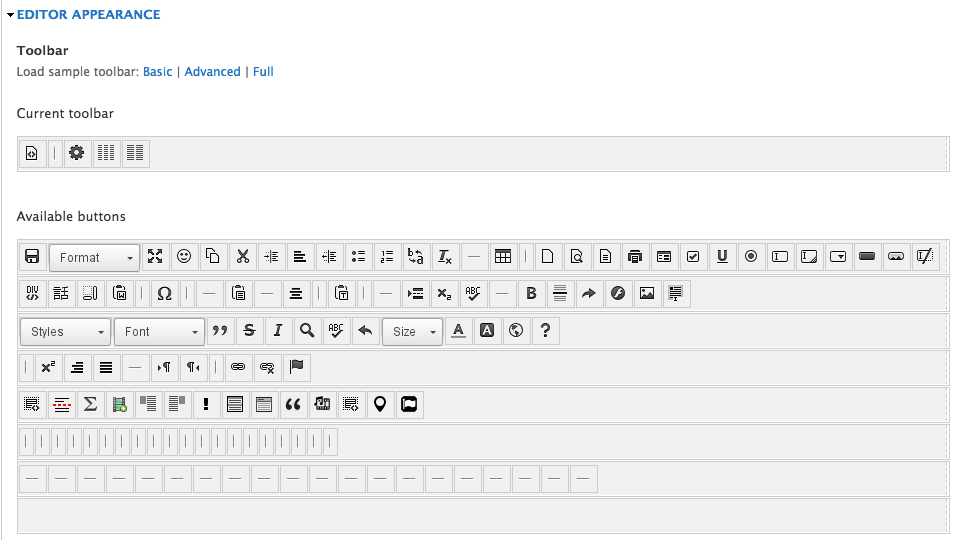Load the Basic sample toolbar
The height and width of the screenshot is (540, 966).
[158, 71]
